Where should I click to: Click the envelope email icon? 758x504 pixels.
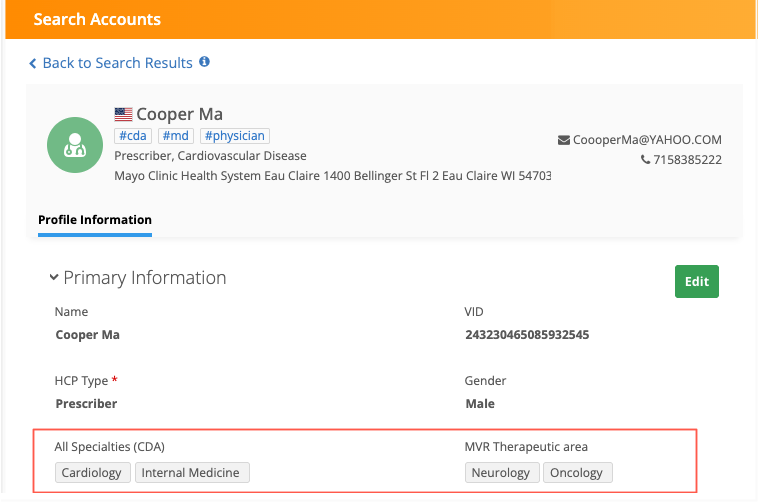[x=563, y=140]
